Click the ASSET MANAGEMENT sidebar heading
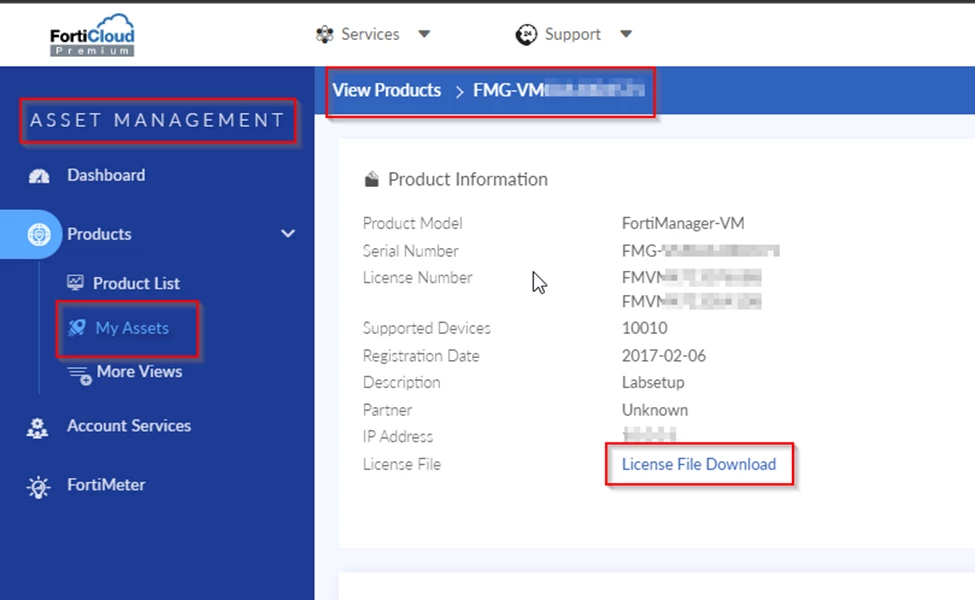Viewport: 975px width, 600px height. click(157, 120)
